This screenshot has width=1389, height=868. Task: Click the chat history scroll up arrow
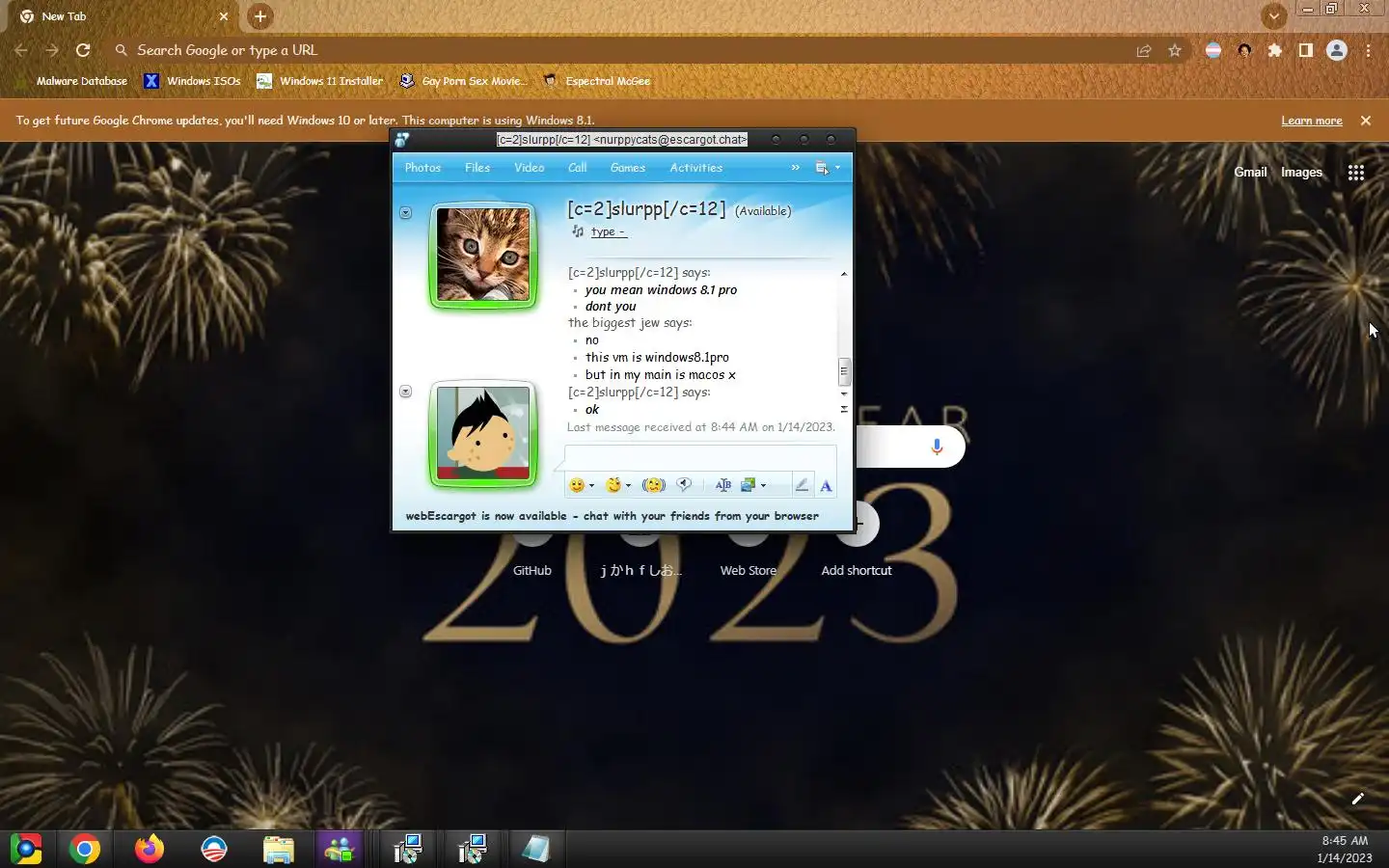coord(844,274)
